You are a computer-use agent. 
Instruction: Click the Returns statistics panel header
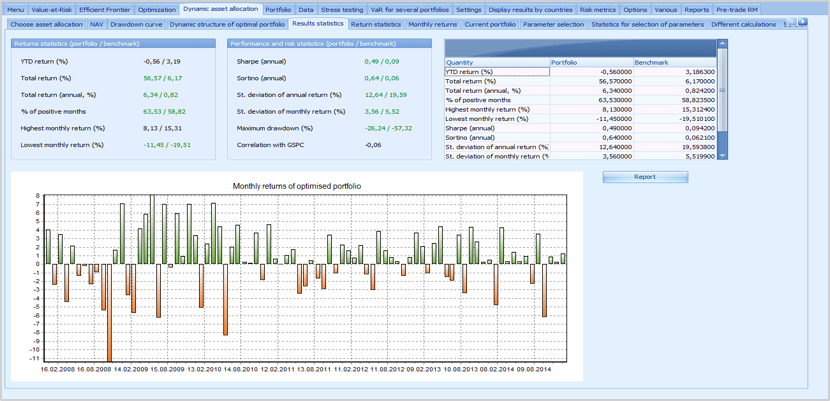coord(113,44)
